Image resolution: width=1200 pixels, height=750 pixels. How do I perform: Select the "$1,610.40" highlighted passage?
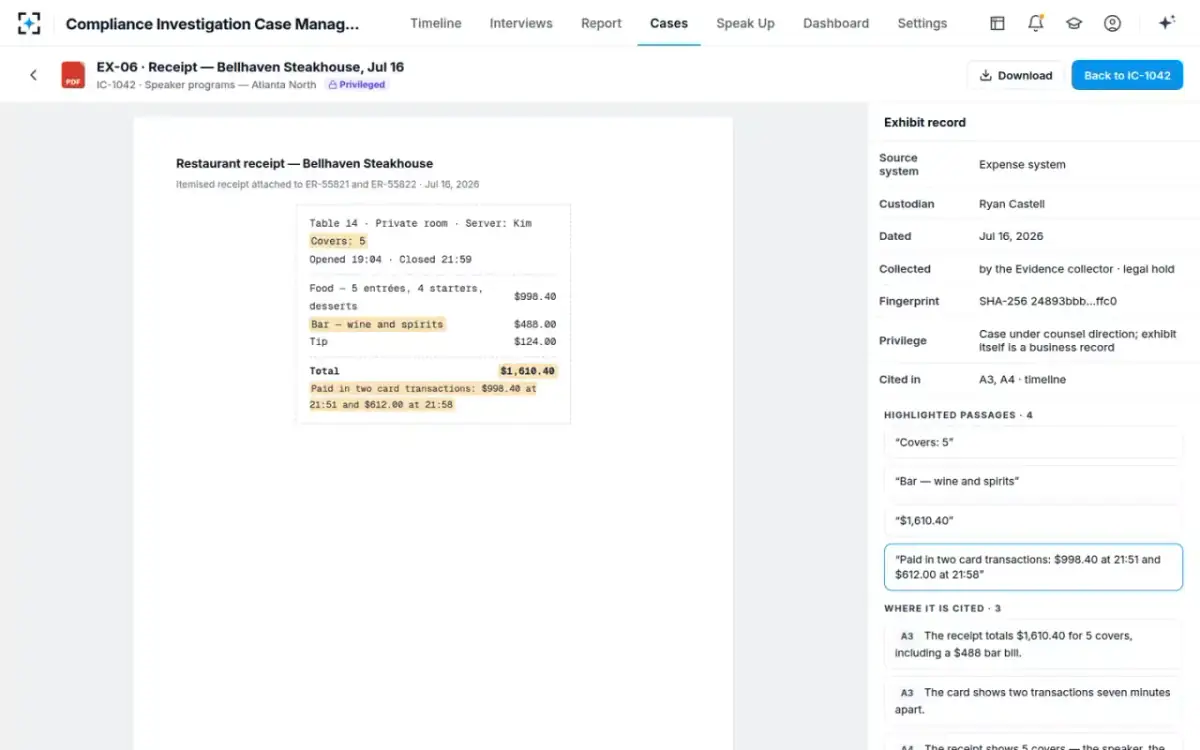(1033, 521)
